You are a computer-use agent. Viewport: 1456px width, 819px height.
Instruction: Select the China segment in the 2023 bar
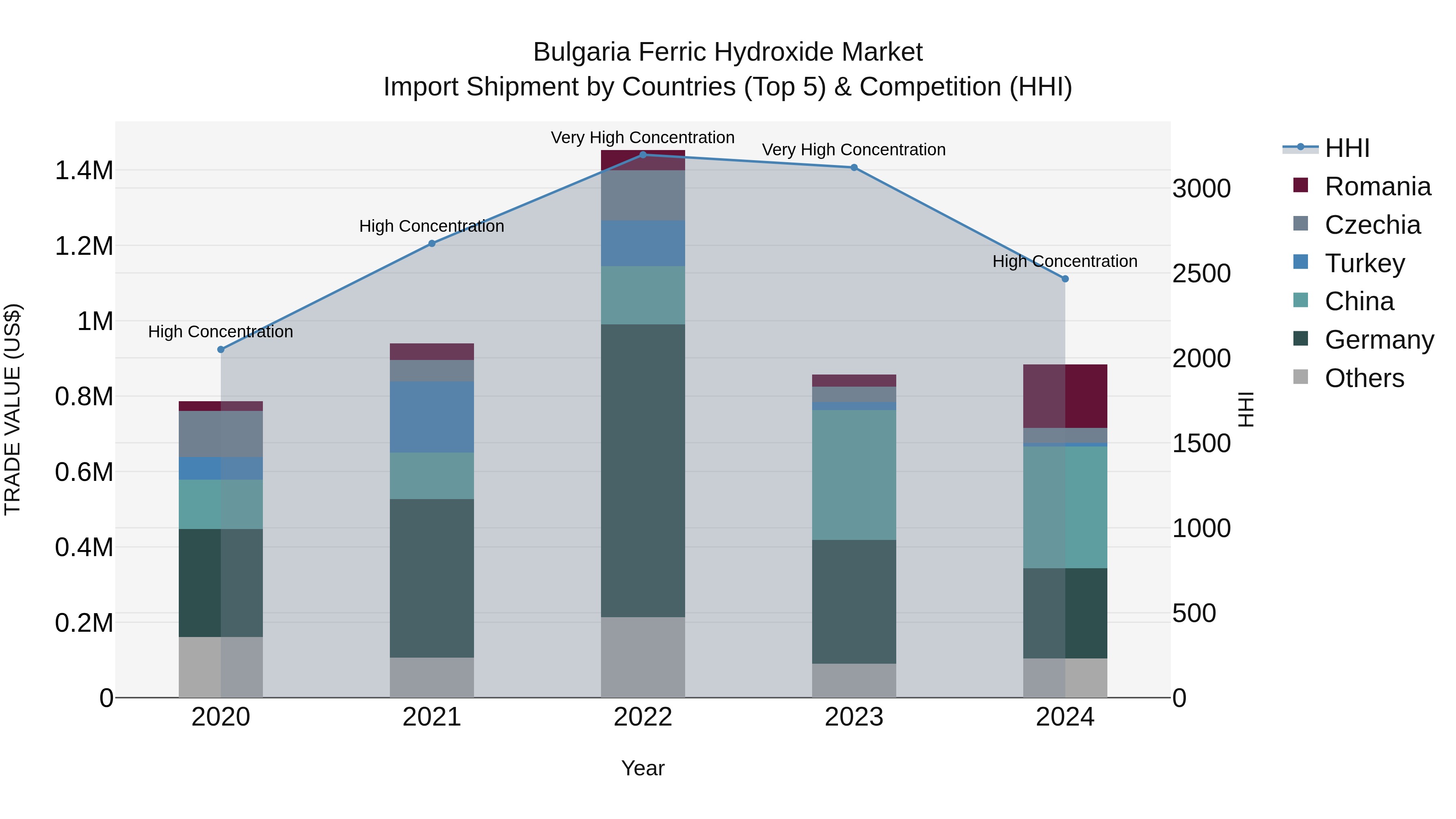point(854,475)
